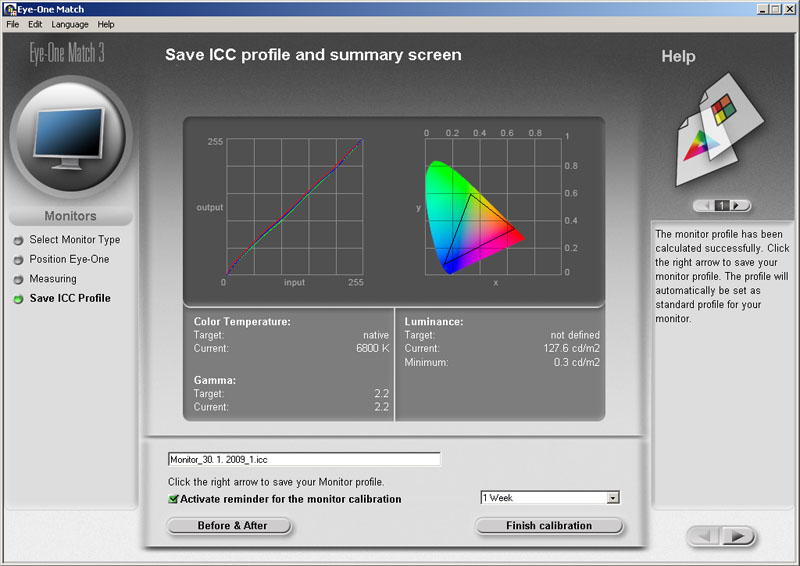
Task: Click the forward arrow to save profile
Action: click(738, 536)
